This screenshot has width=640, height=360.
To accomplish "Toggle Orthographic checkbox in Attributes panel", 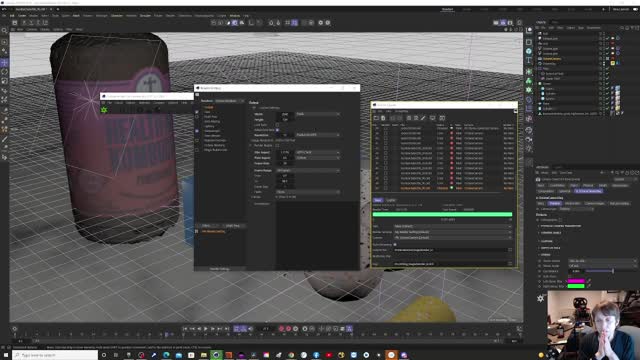I will click(560, 220).
